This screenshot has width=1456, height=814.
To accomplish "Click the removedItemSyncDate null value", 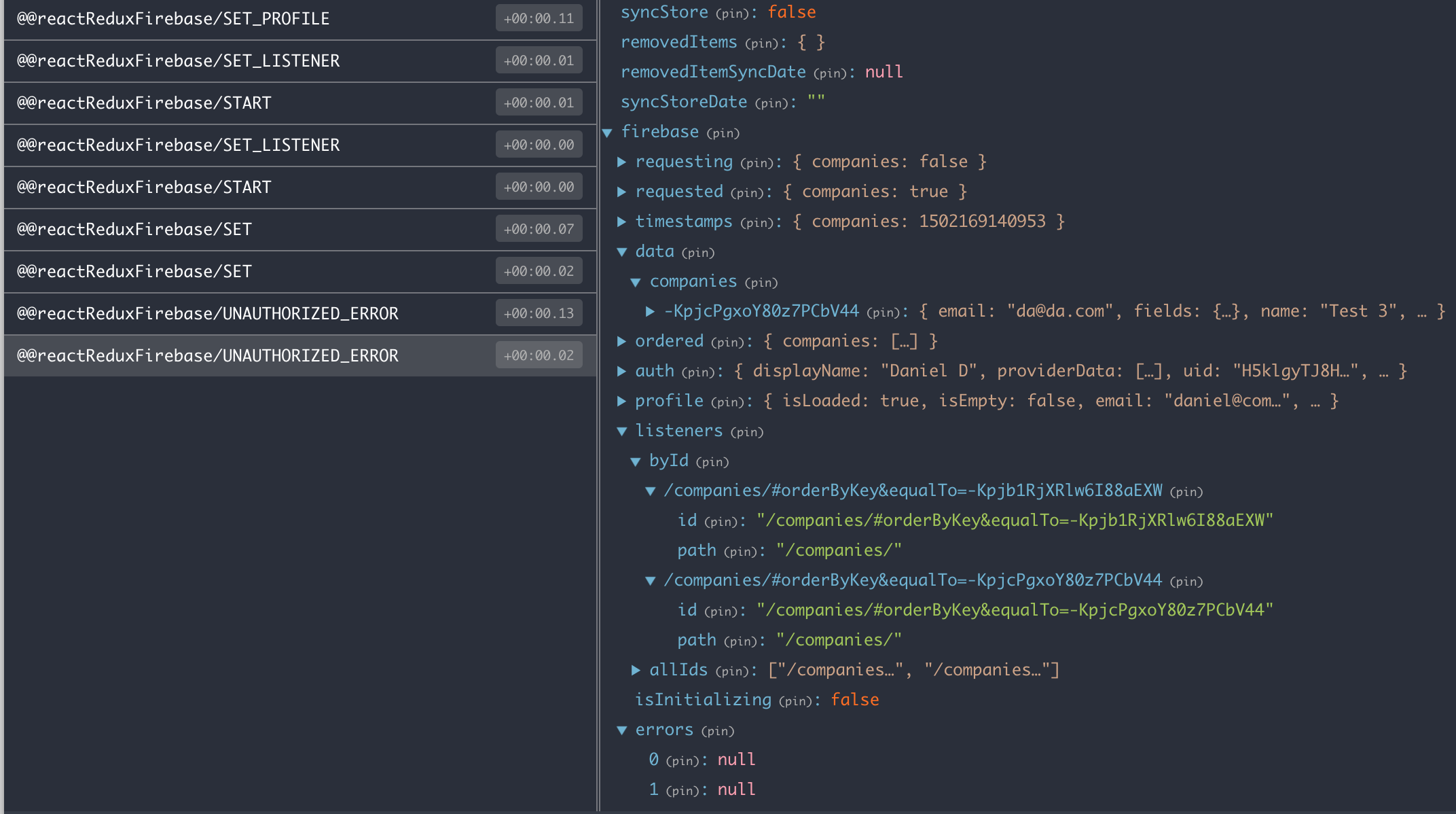I will coord(884,72).
